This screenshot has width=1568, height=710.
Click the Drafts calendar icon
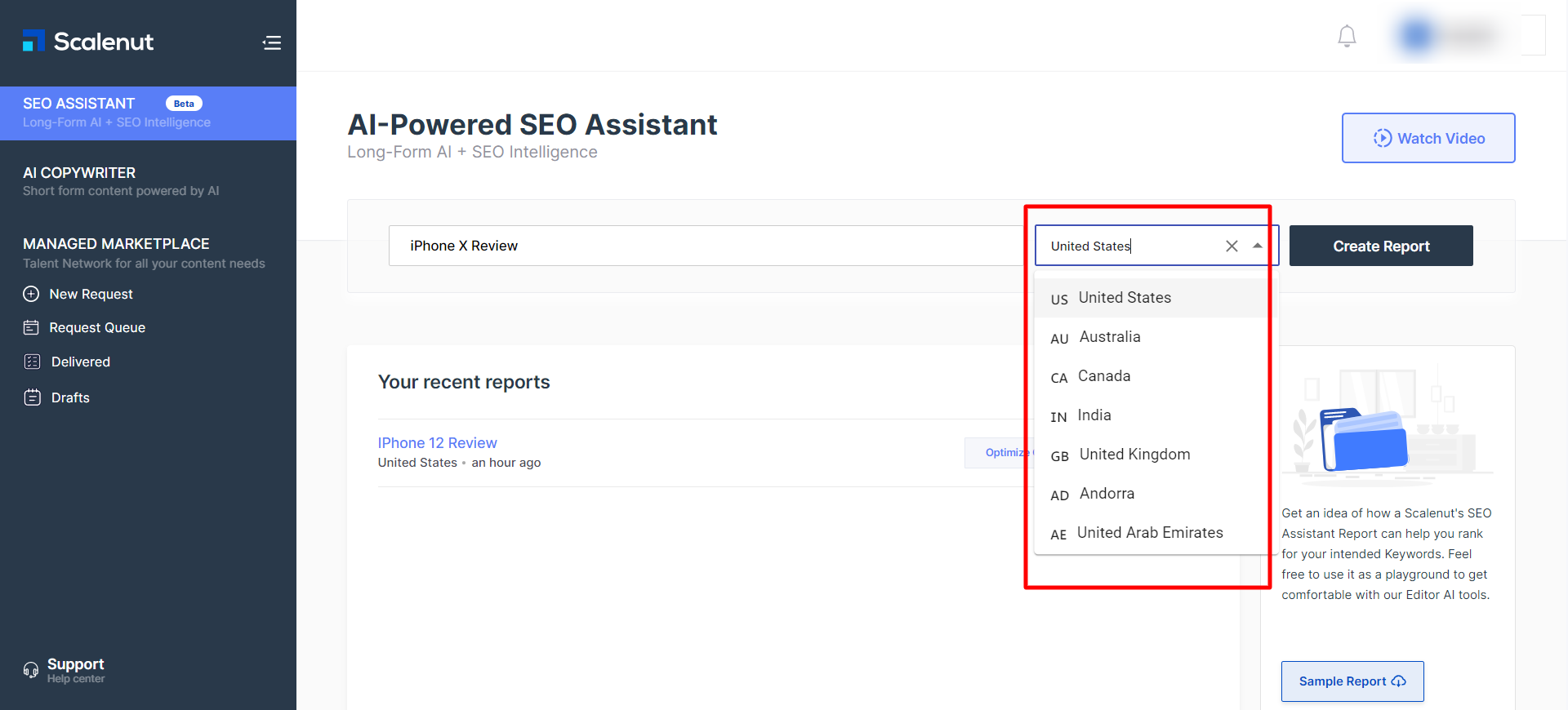coord(32,397)
